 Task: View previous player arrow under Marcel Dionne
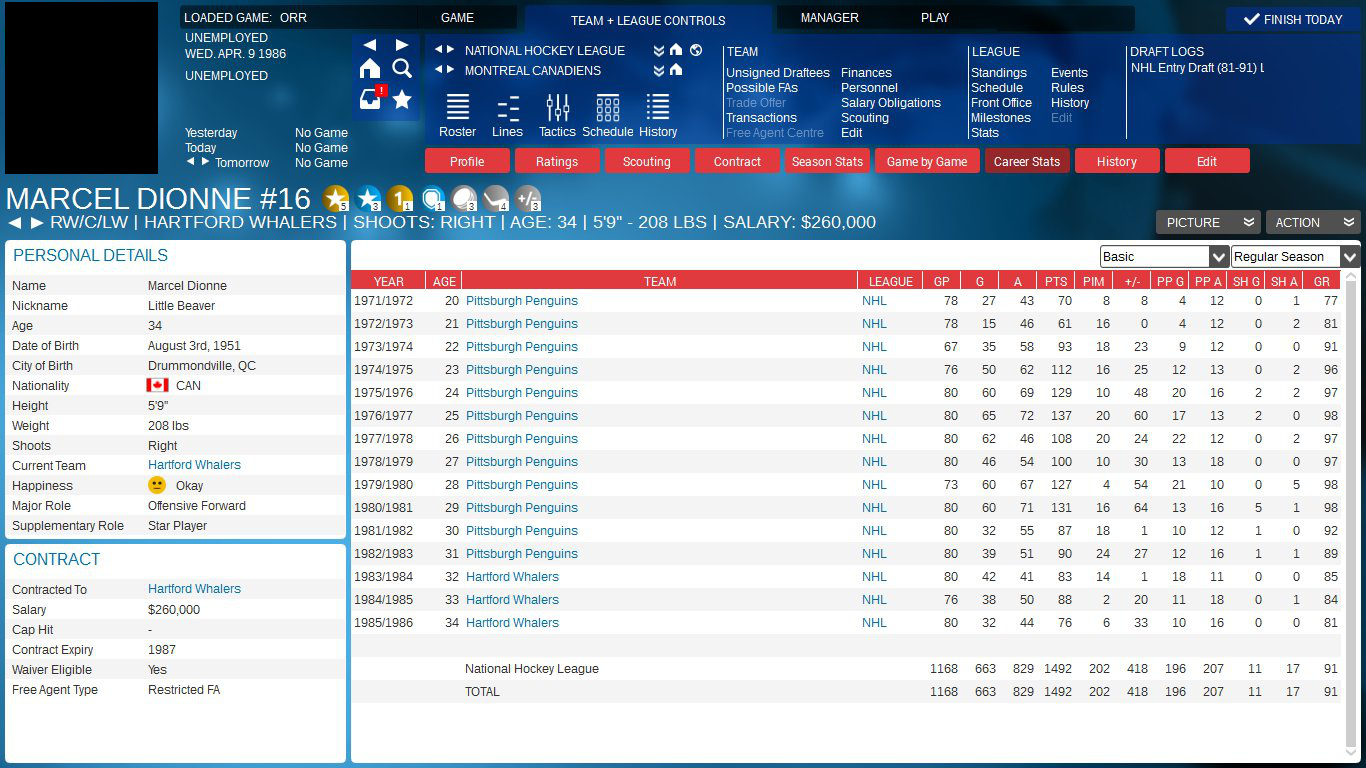(15, 222)
